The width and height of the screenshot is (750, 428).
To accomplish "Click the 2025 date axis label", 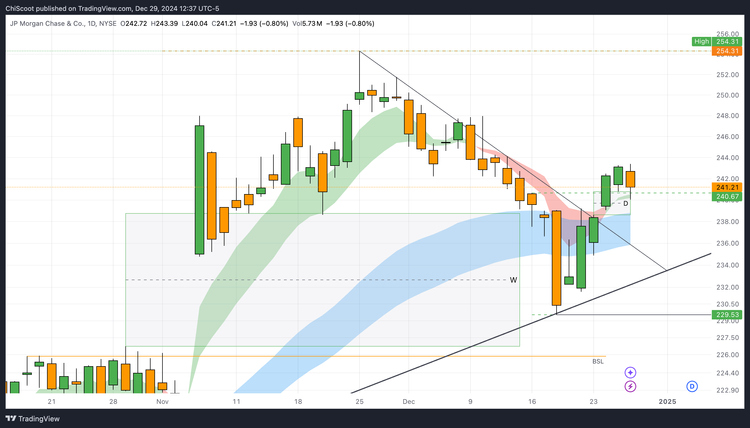I will point(667,402).
